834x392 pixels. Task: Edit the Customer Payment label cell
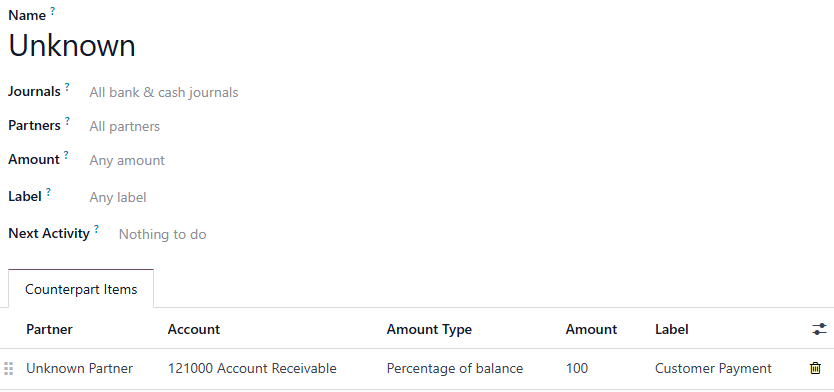(x=713, y=368)
